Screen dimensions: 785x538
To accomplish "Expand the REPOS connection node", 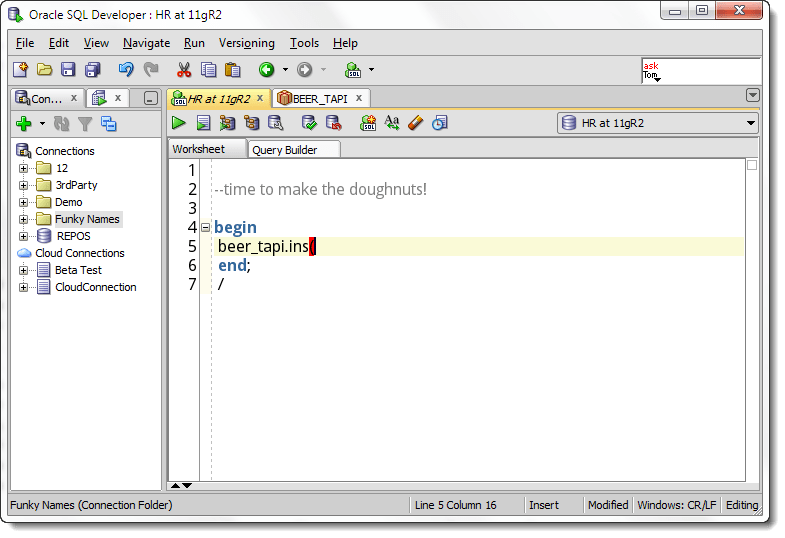I will tap(24, 236).
